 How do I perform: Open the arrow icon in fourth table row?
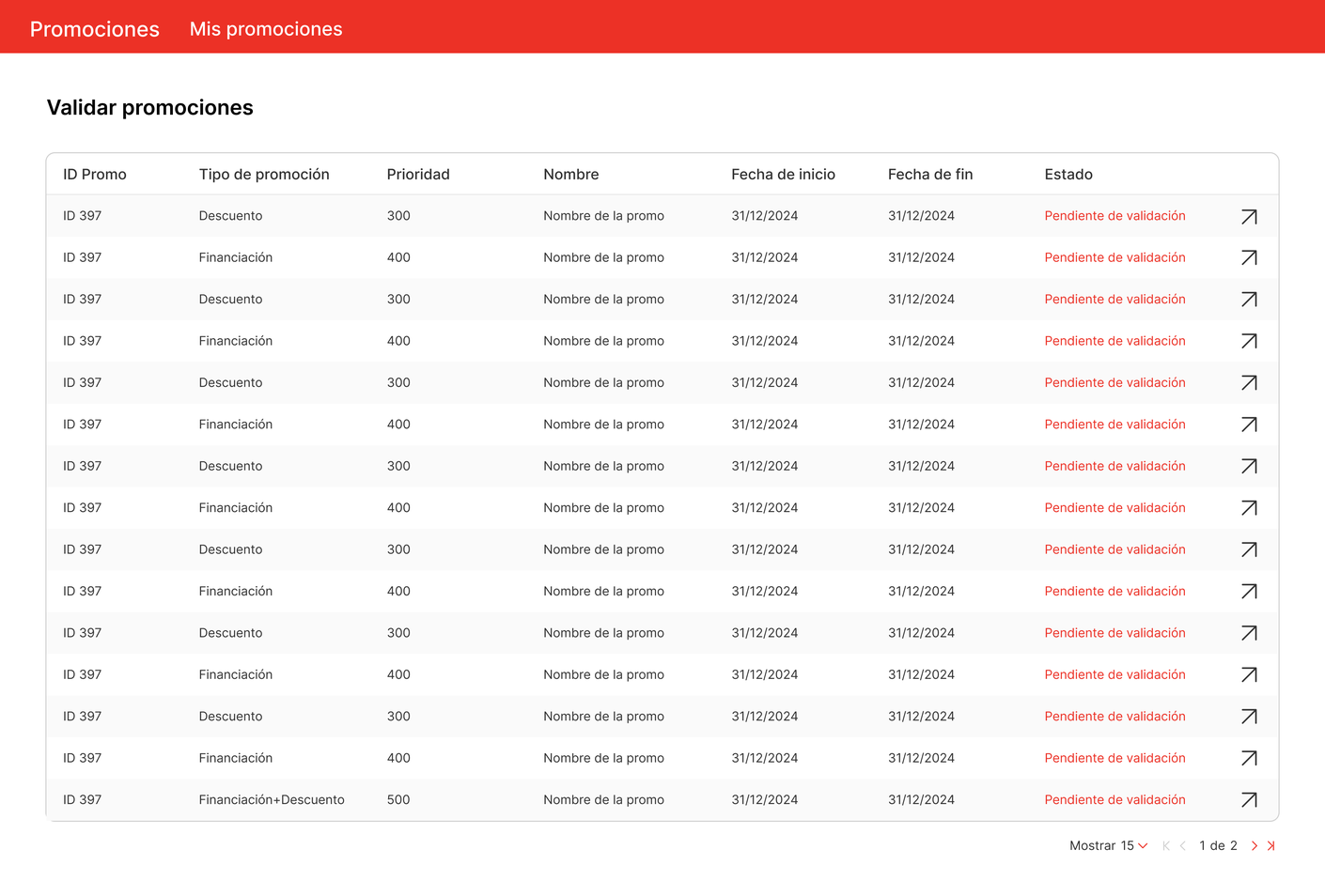coord(1249,341)
